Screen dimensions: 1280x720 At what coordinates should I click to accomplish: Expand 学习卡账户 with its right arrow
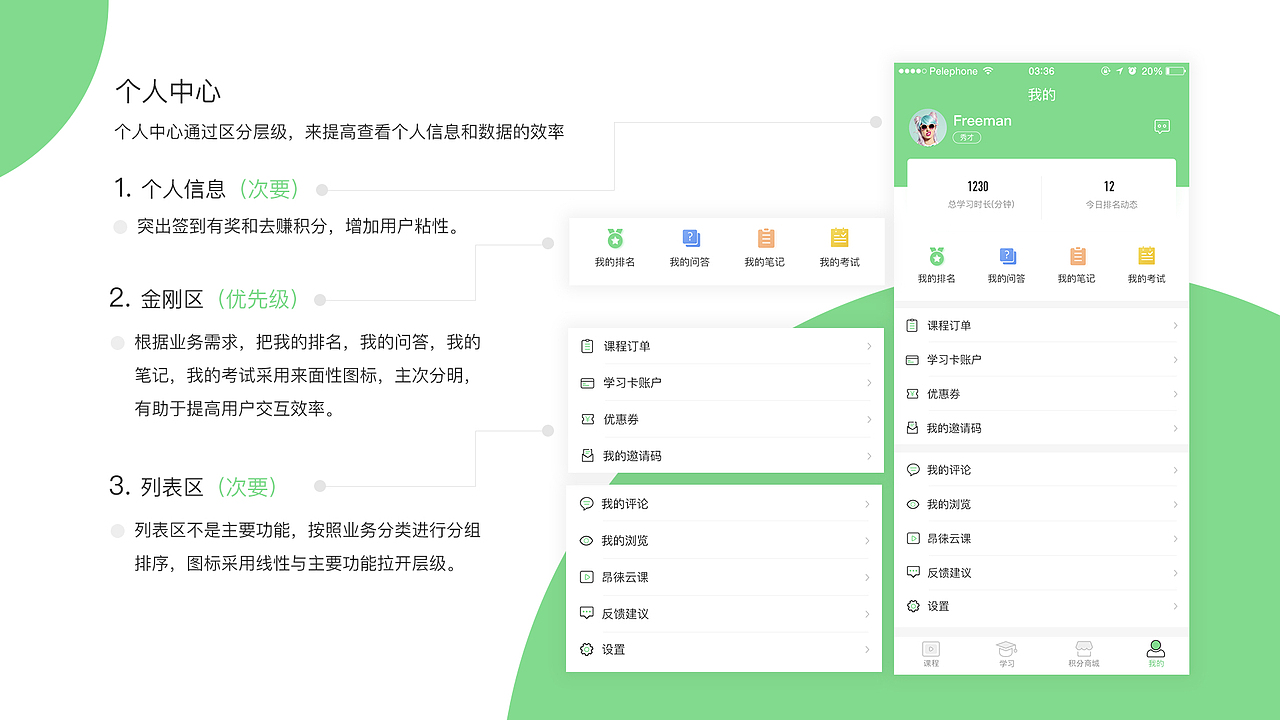click(1174, 359)
